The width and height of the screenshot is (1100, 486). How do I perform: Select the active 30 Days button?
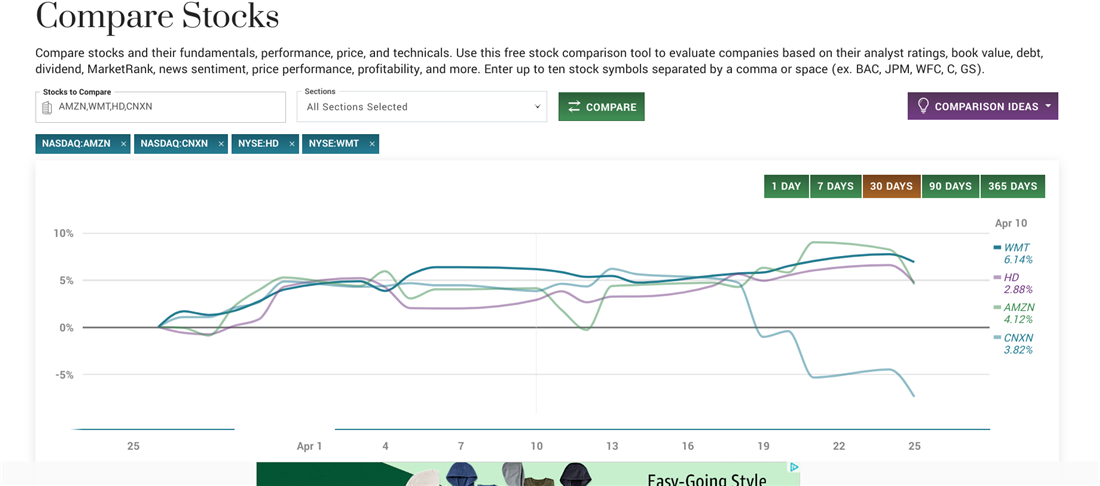pos(891,186)
